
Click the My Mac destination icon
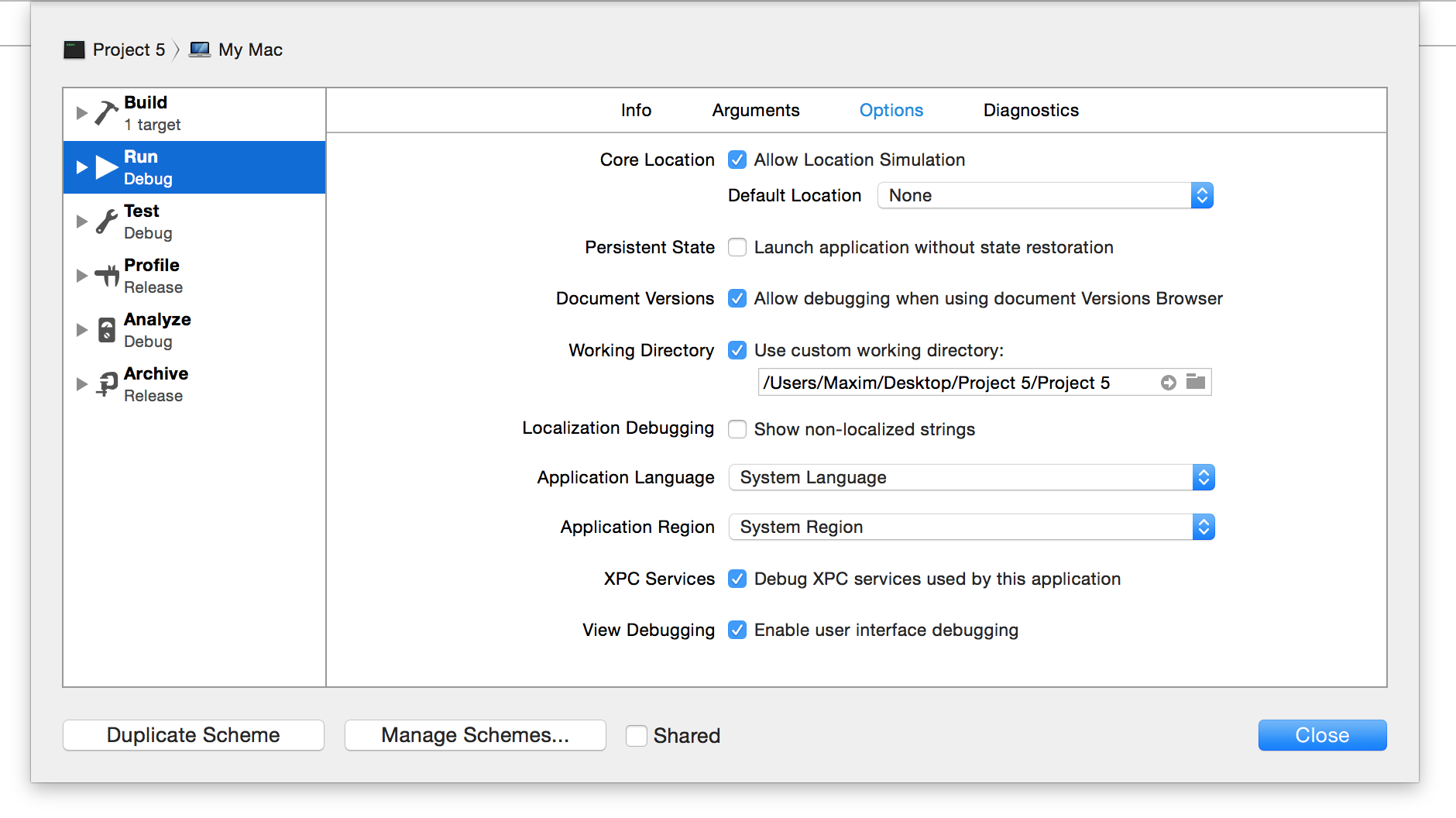pyautogui.click(x=200, y=50)
